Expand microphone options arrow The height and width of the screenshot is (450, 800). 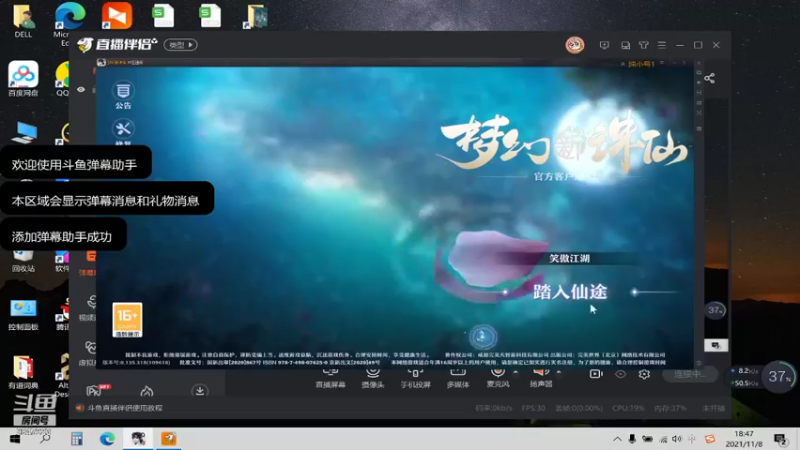pos(515,372)
